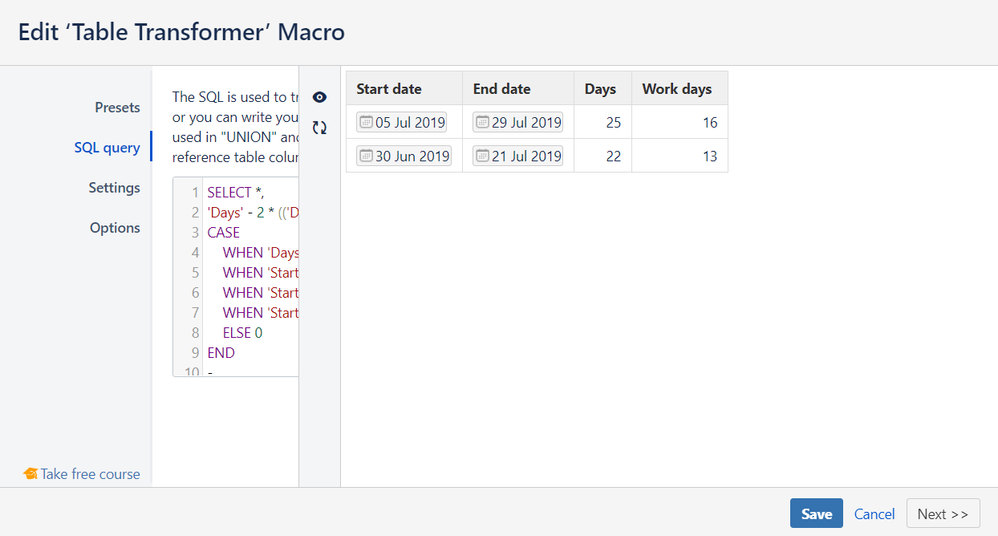The image size is (998, 536).
Task: Click the graduation cap course icon
Action: point(30,474)
